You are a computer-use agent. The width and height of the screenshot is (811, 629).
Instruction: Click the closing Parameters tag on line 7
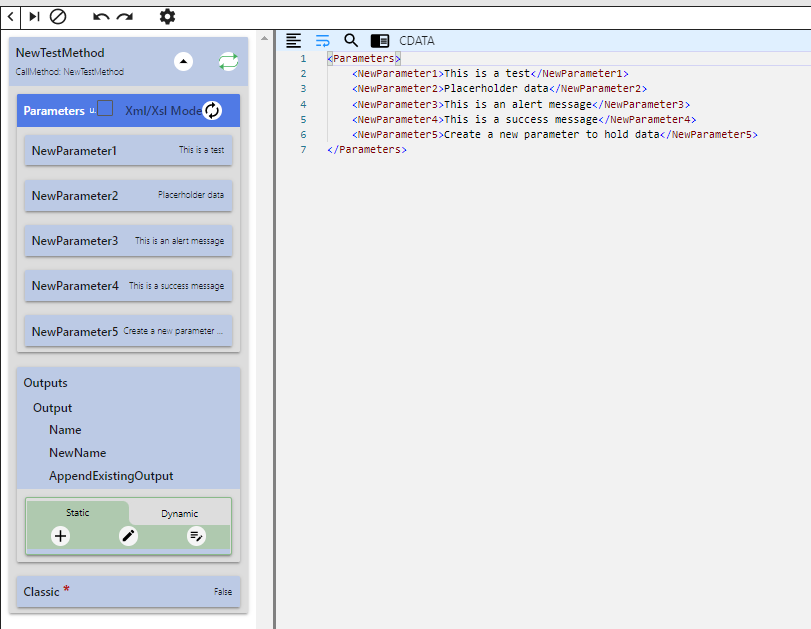click(x=367, y=149)
